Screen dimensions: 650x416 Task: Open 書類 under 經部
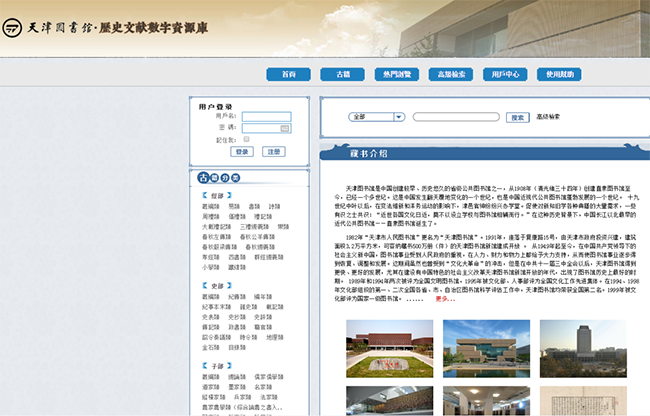pyautogui.click(x=254, y=206)
